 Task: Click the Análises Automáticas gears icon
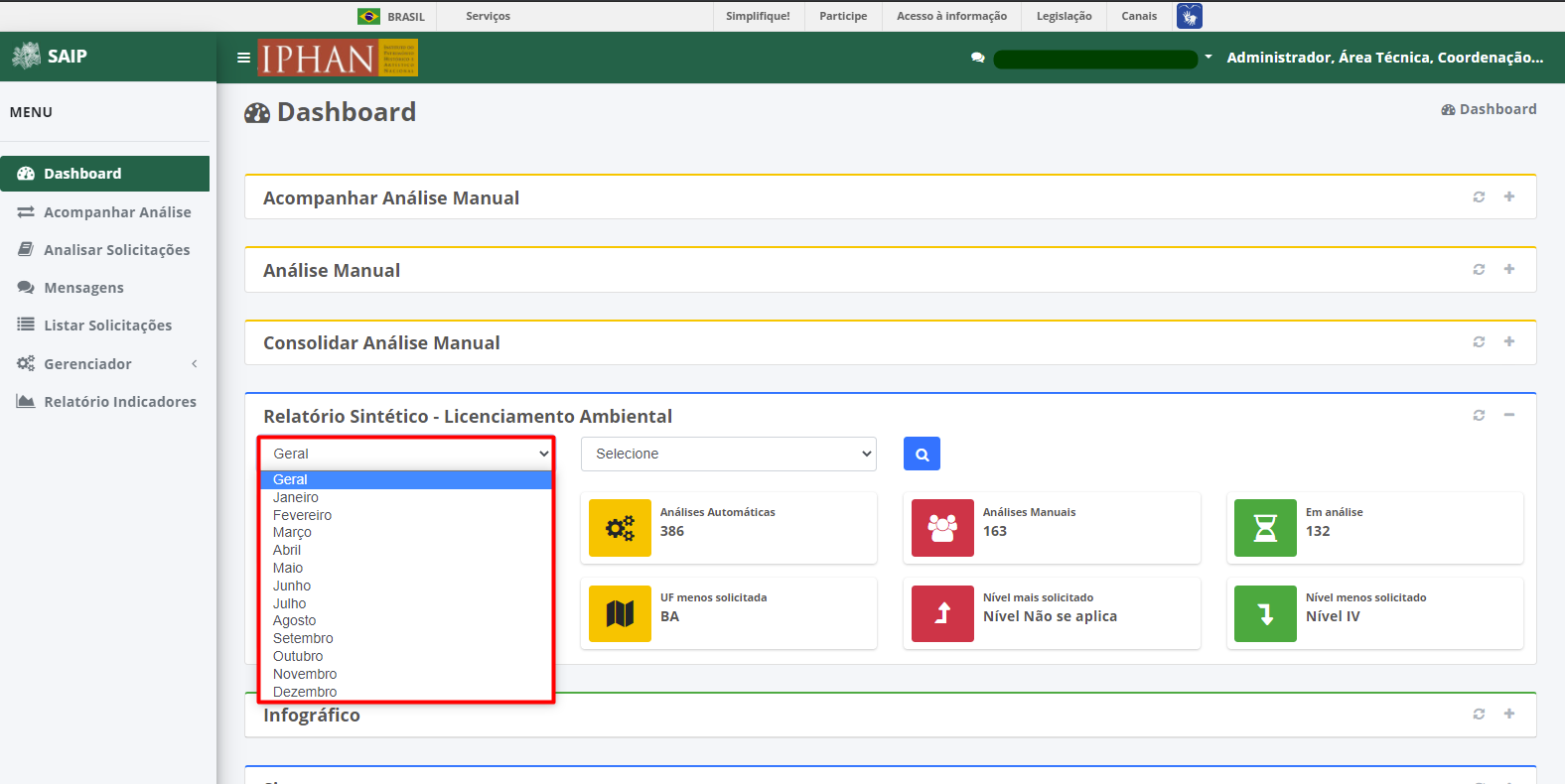point(620,528)
